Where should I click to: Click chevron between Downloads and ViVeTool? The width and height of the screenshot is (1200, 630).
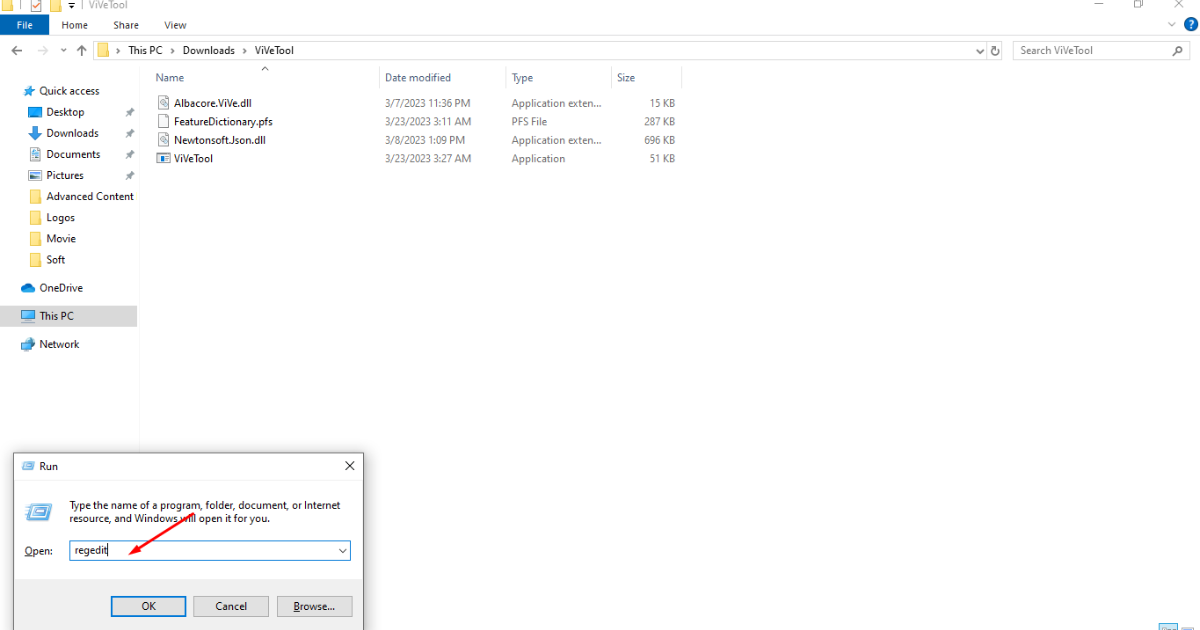(246, 50)
